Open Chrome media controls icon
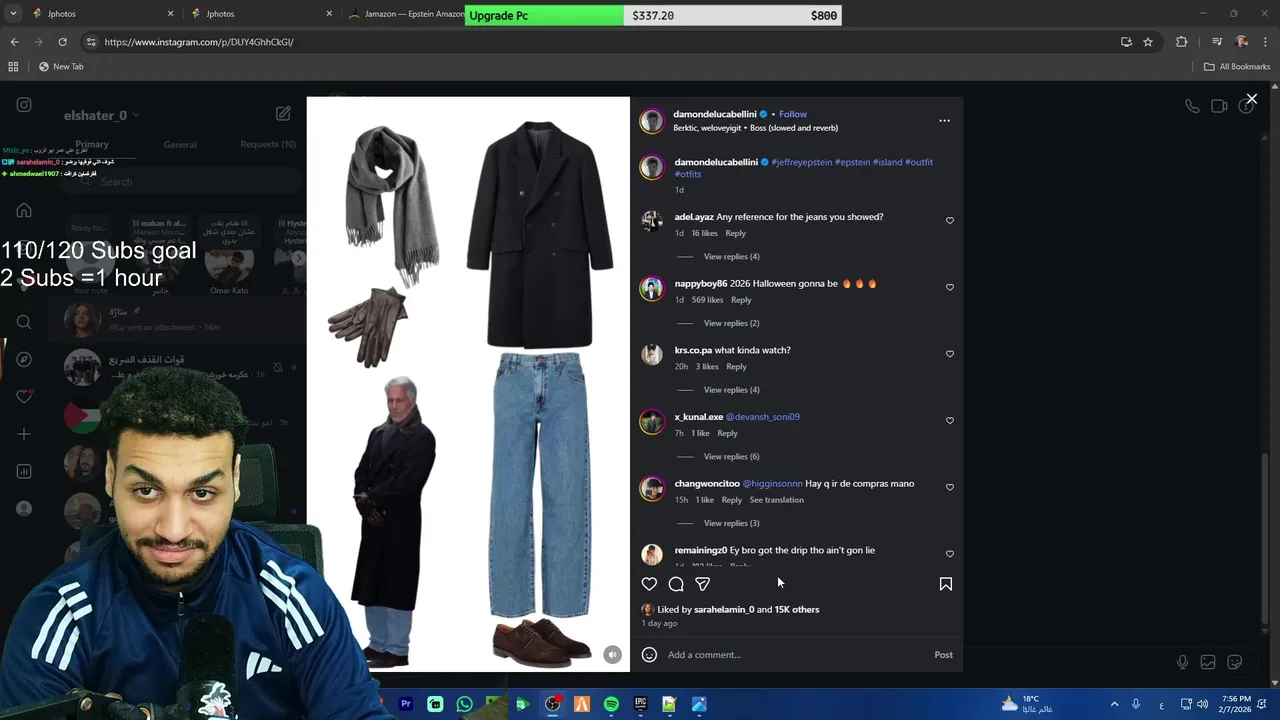This screenshot has width=1280, height=720. point(1217,42)
